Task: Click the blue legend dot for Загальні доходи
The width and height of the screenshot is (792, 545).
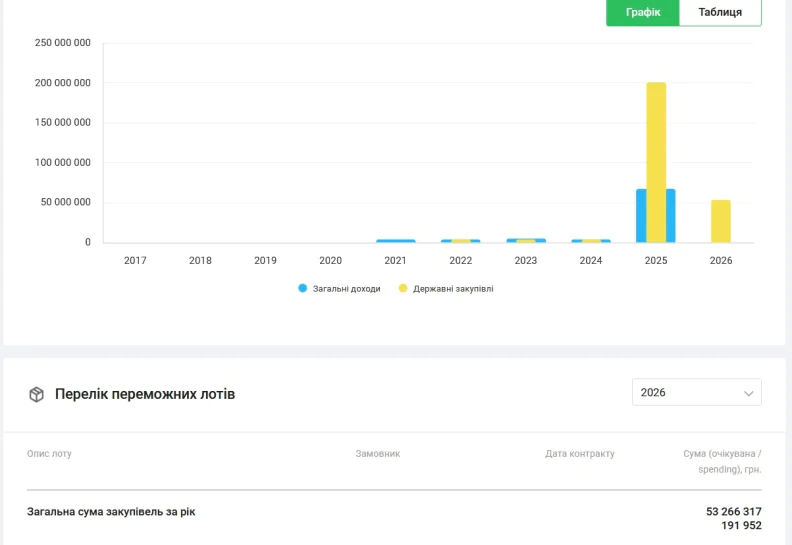Action: pos(303,288)
